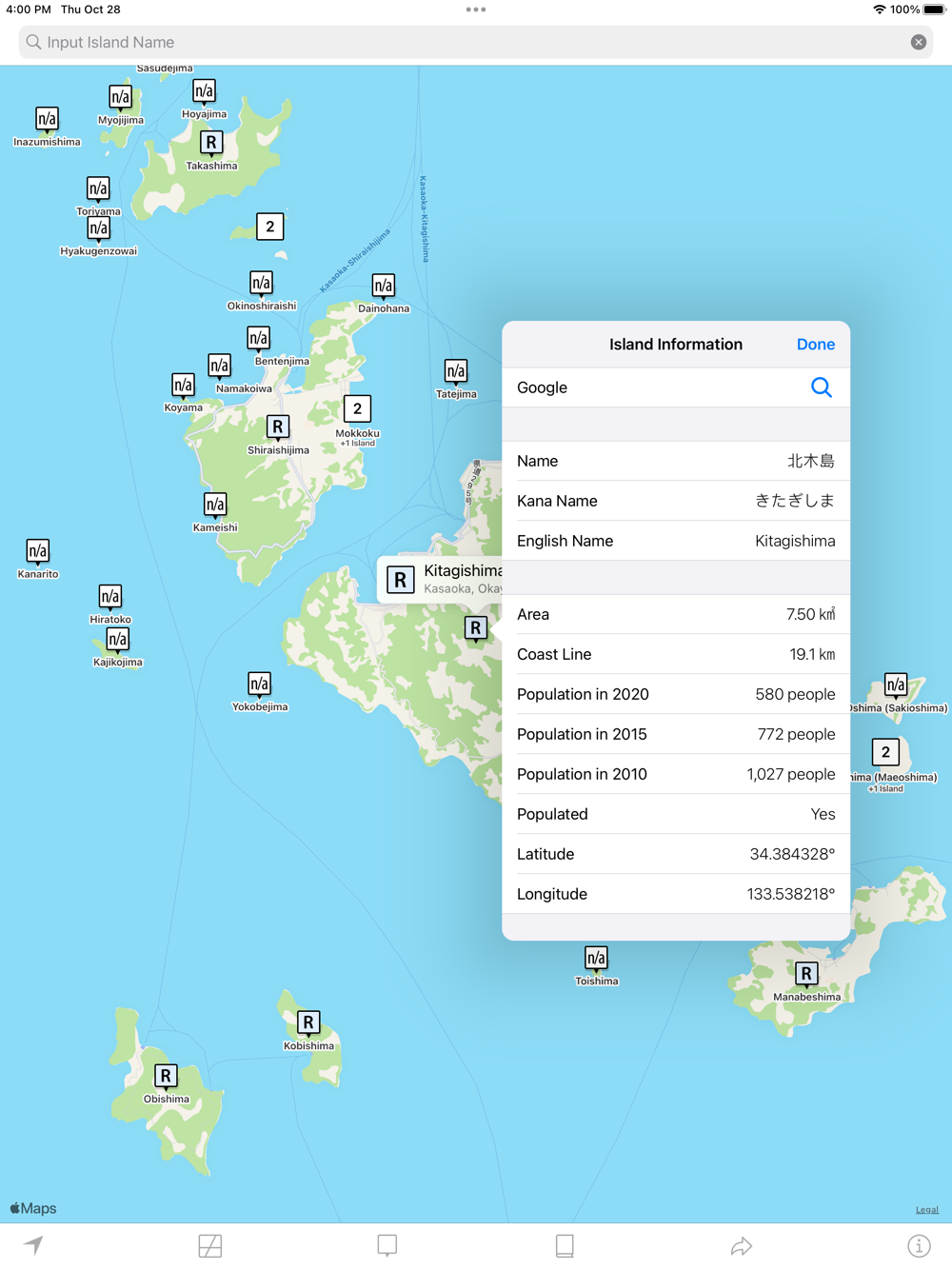The height and width of the screenshot is (1270, 952).
Task: Tap the Coast Line 19.1 km row
Action: tap(676, 654)
